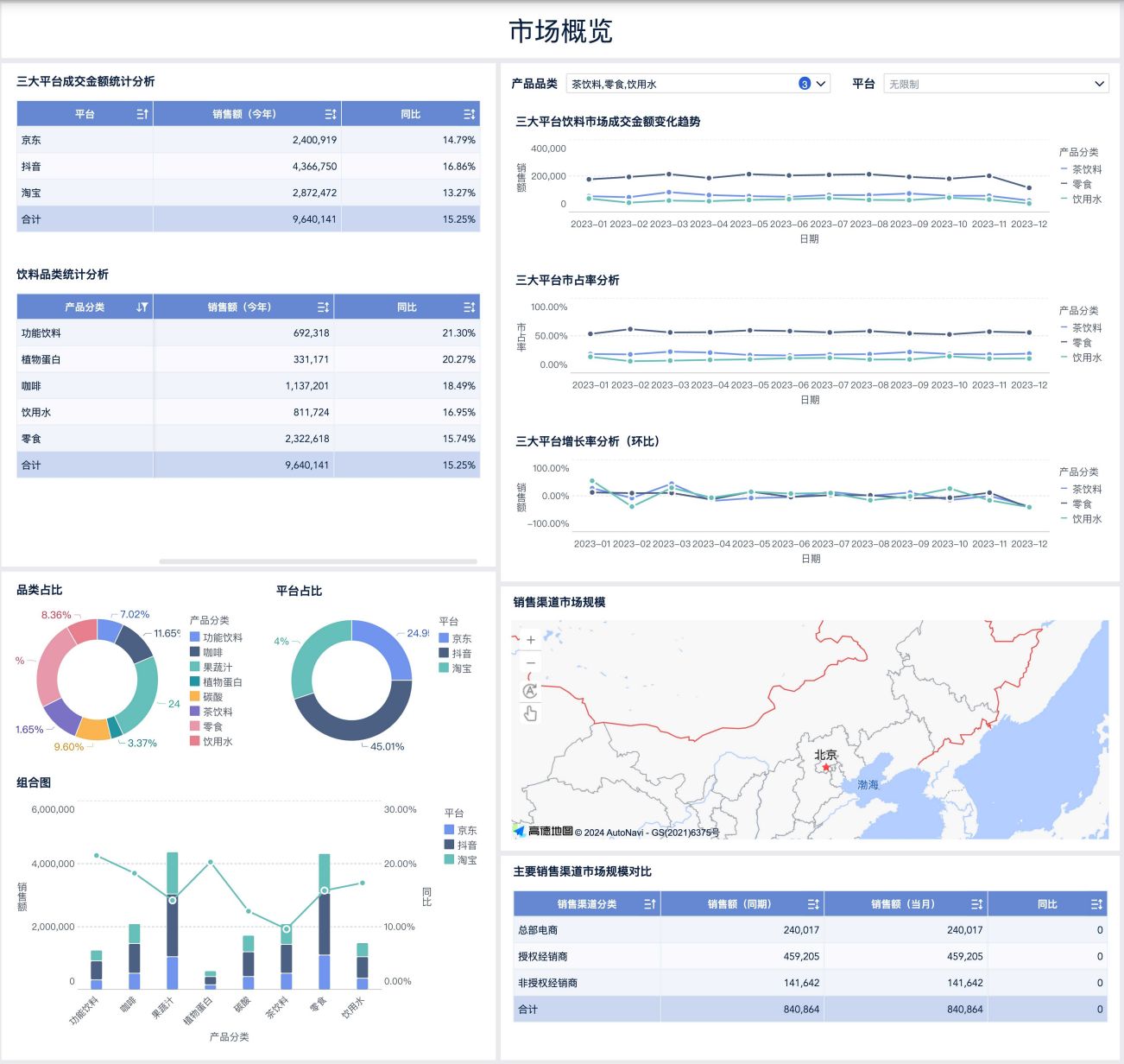Sort 销售额（今年） in the 三大平台成交金额 table
Screen dimensions: 1124x1064
click(331, 114)
